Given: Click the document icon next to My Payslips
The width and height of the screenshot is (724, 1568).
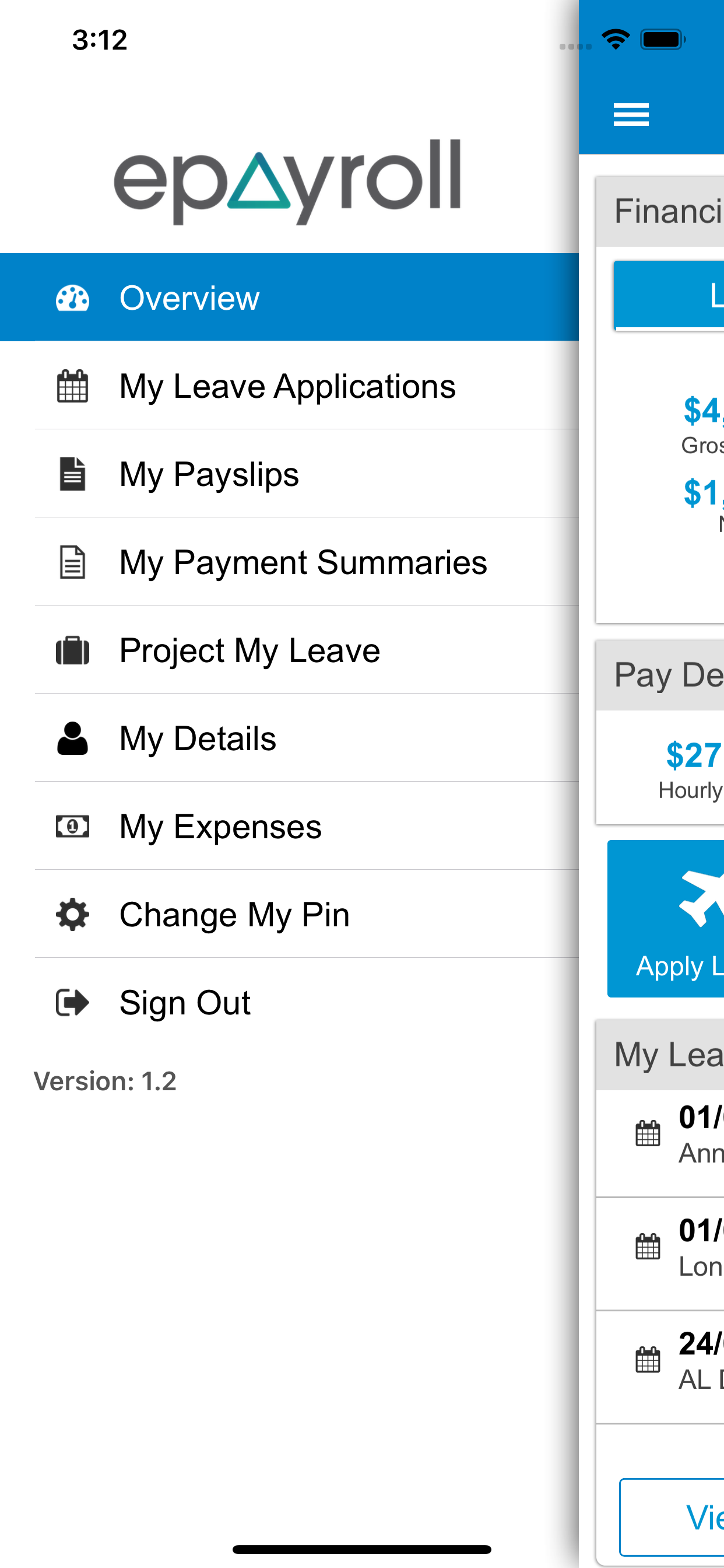Looking at the screenshot, I should coord(72,474).
